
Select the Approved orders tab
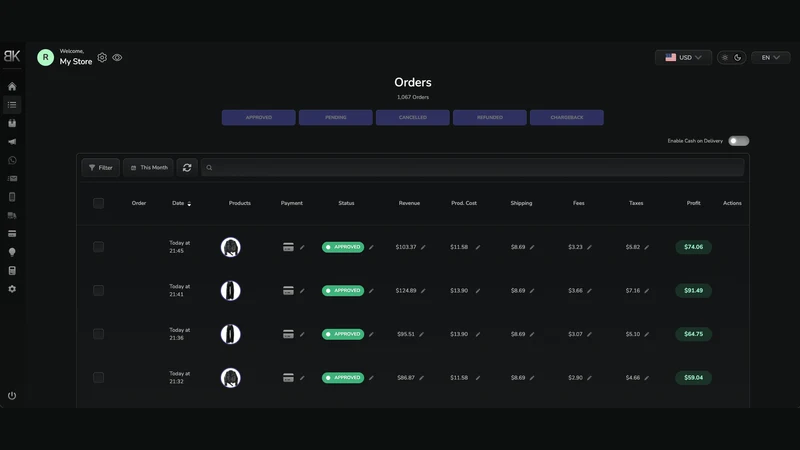click(259, 117)
